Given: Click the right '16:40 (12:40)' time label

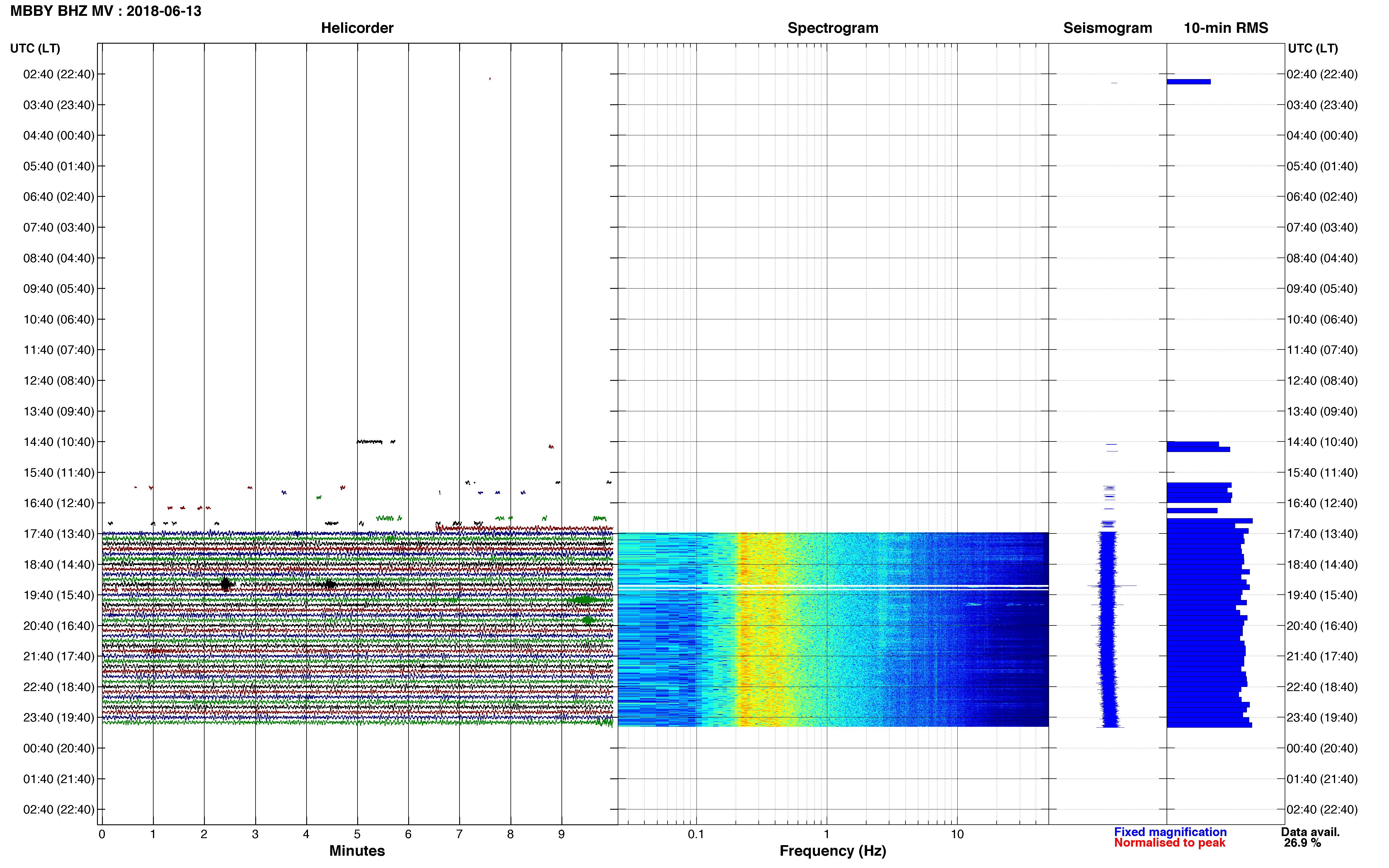Looking at the screenshot, I should [1322, 504].
